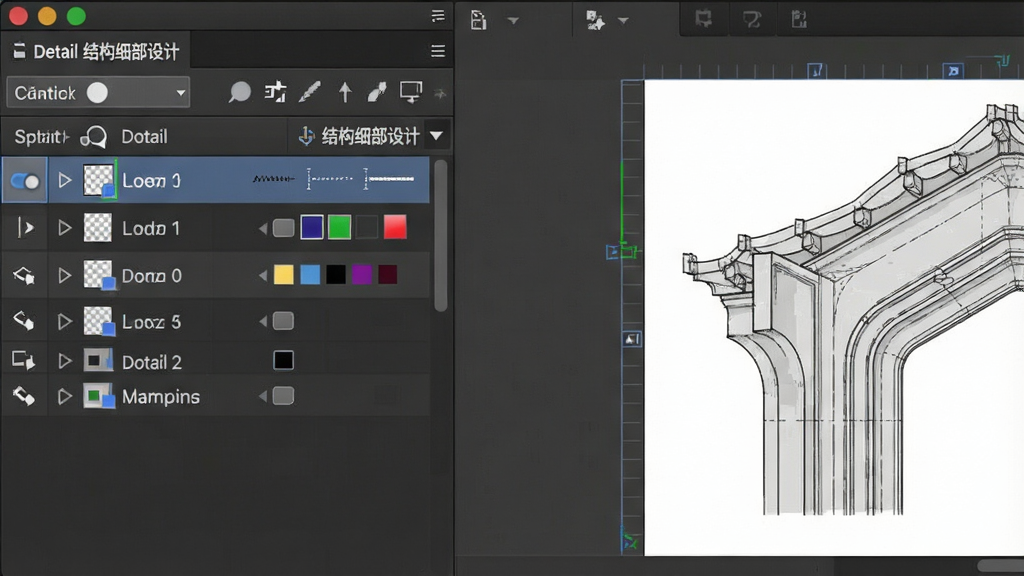Click the speech bubble comment icon

click(240, 92)
